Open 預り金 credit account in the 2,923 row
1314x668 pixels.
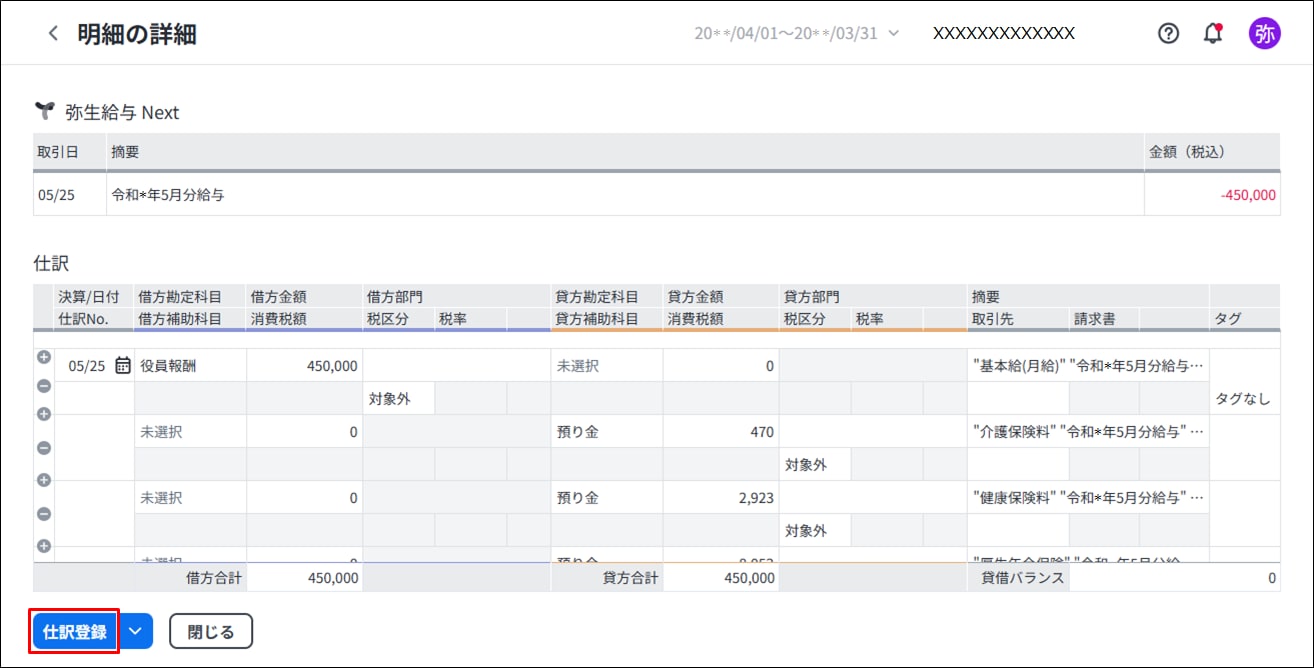(607, 498)
